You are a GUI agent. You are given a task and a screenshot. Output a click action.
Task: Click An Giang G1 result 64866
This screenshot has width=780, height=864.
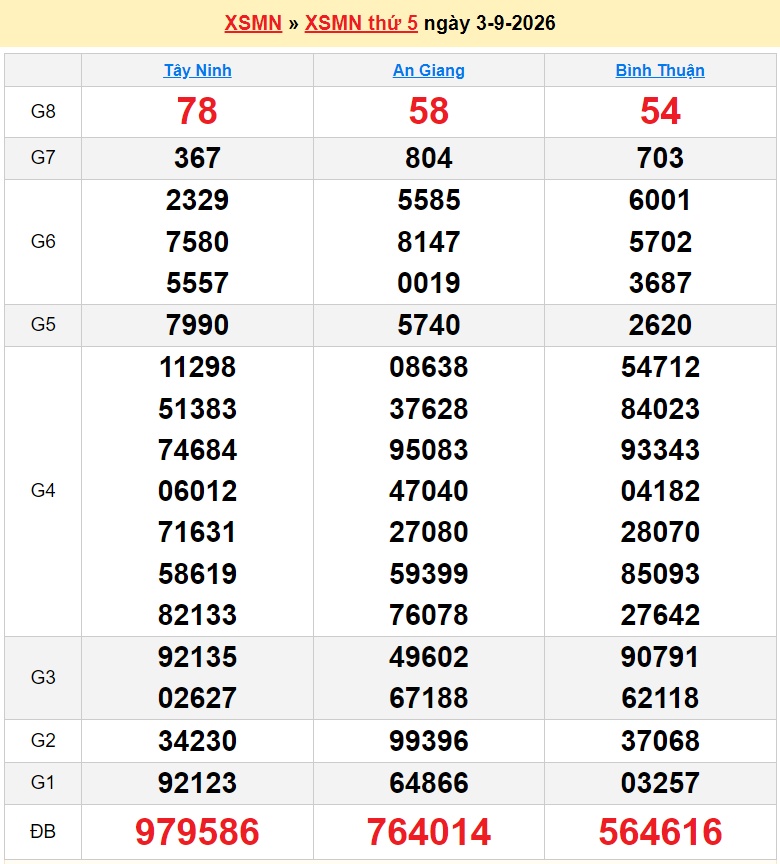[429, 783]
